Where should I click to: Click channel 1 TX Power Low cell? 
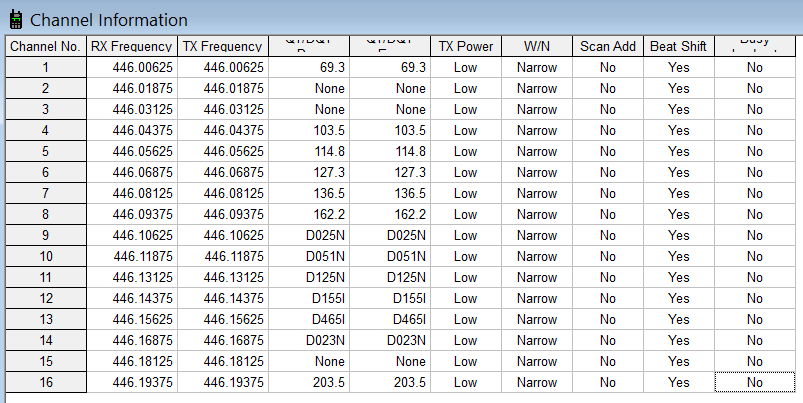(x=466, y=67)
